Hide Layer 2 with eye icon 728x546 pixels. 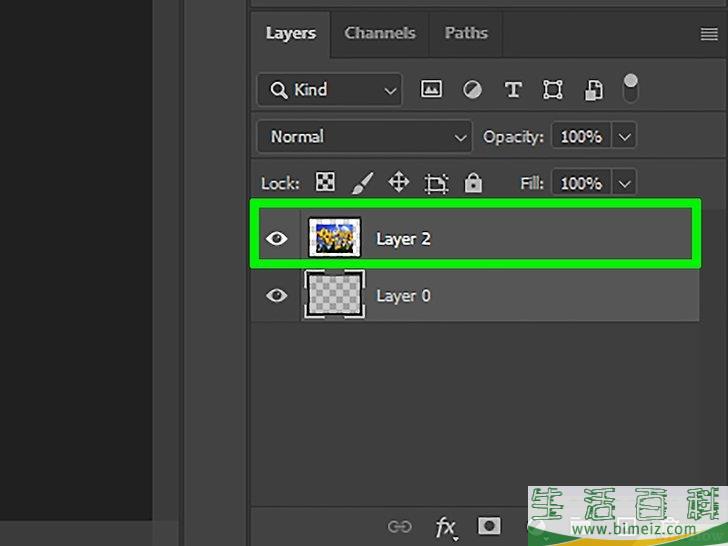(277, 239)
